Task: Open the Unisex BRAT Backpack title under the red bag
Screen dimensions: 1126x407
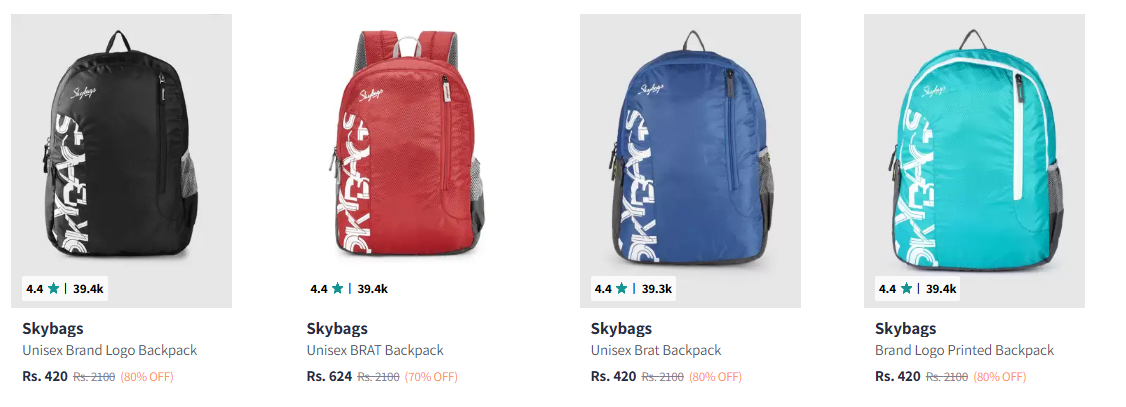Action: click(374, 351)
